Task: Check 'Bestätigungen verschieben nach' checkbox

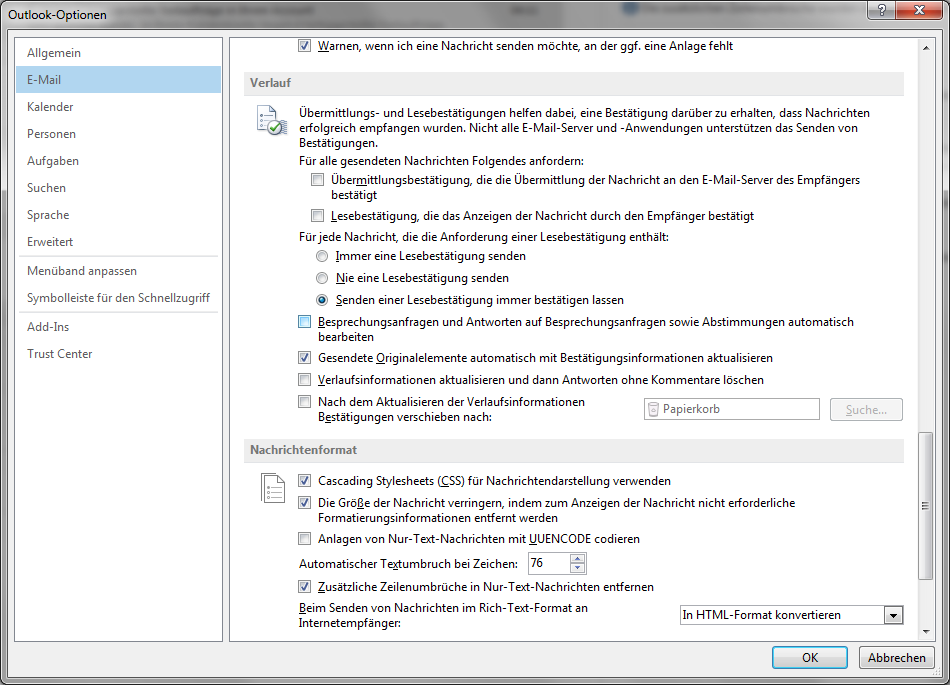Action: [x=305, y=402]
